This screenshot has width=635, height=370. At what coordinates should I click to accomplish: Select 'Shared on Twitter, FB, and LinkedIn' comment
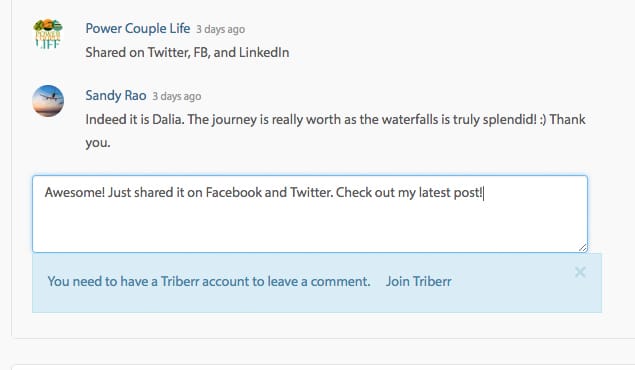pyautogui.click(x=187, y=53)
